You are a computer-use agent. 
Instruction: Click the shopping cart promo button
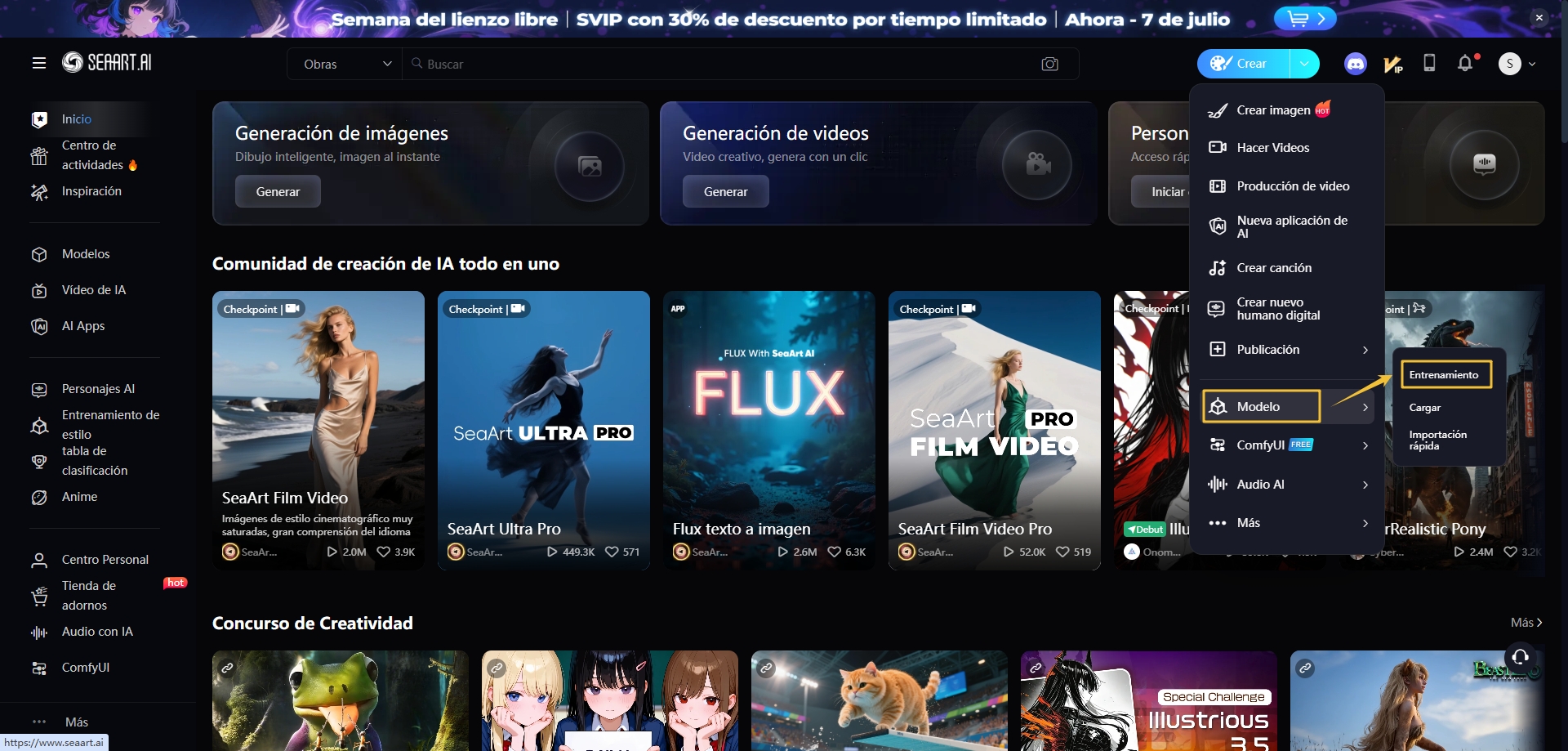(1304, 18)
